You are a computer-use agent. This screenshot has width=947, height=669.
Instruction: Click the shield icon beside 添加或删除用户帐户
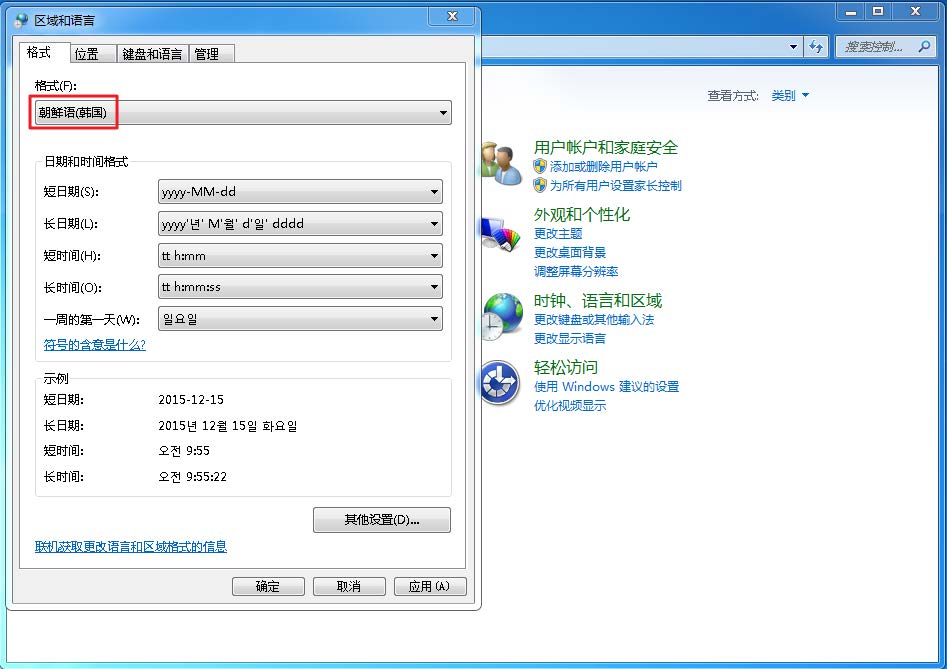pos(540,166)
